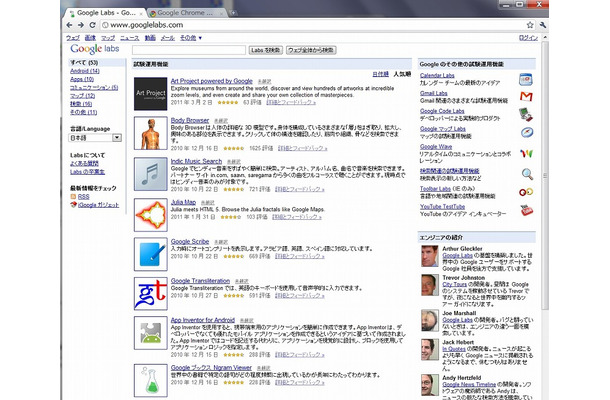Open the Art Project powered by Google link

212,81
